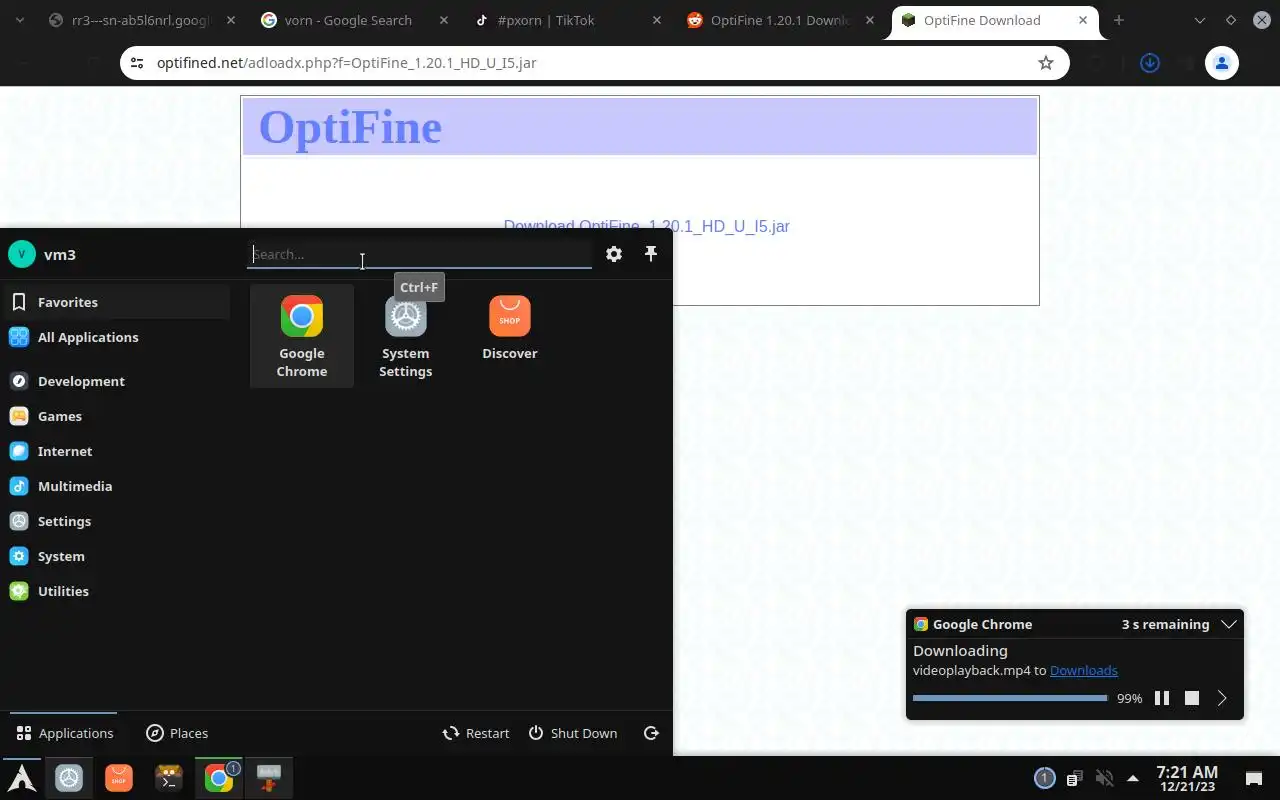Switch to #pxorn | TikTok tab
This screenshot has height=800, width=1280.
(x=547, y=20)
